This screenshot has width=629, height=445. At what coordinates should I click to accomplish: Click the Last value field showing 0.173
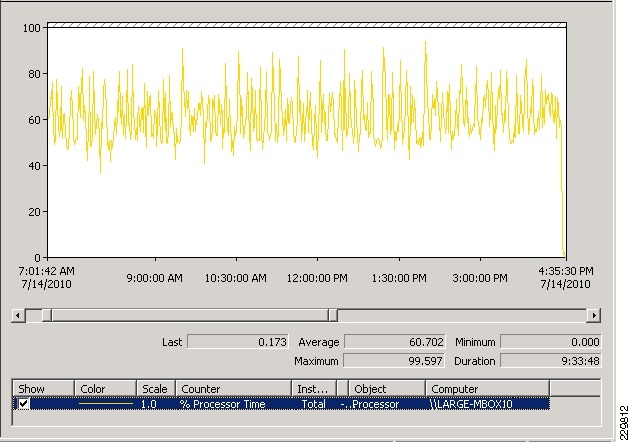[237, 342]
